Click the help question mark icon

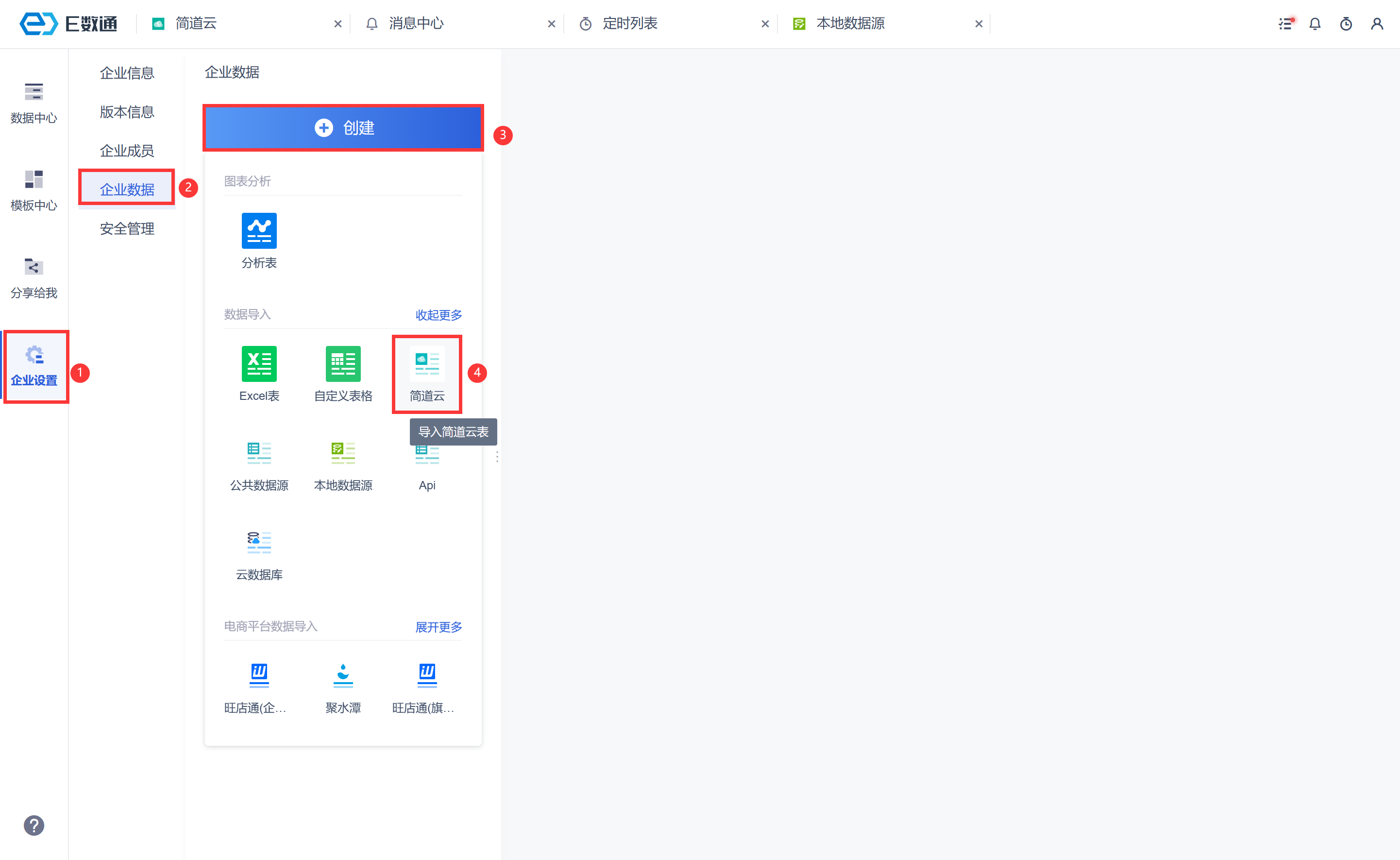click(34, 826)
